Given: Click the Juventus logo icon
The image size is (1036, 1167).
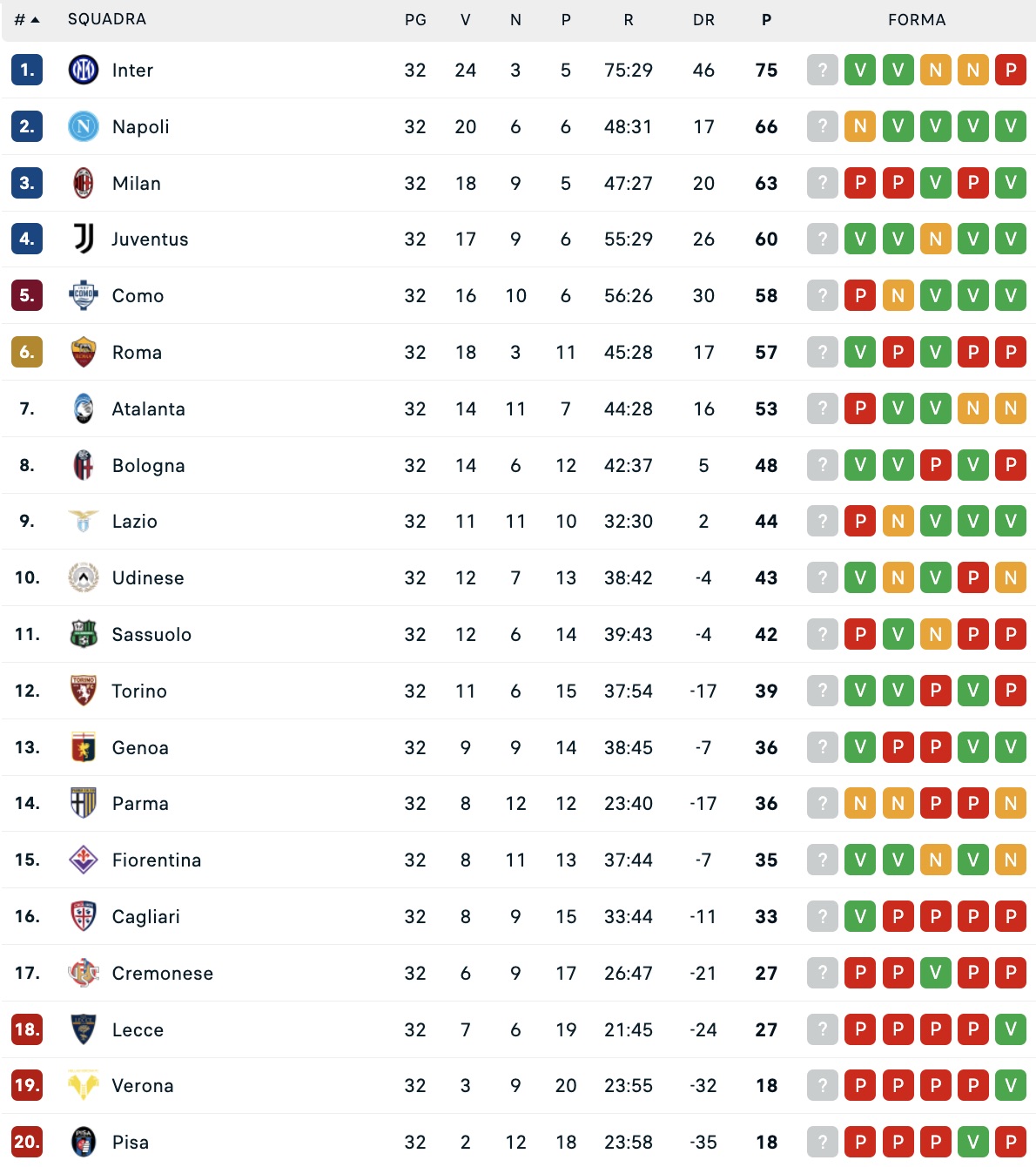Looking at the screenshot, I should [84, 239].
